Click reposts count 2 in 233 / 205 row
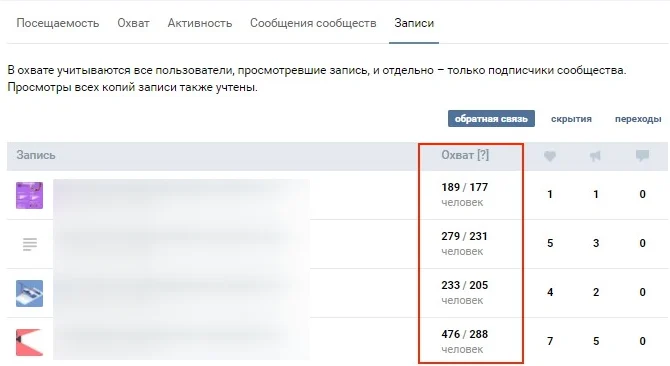The image size is (670, 366). point(596,292)
